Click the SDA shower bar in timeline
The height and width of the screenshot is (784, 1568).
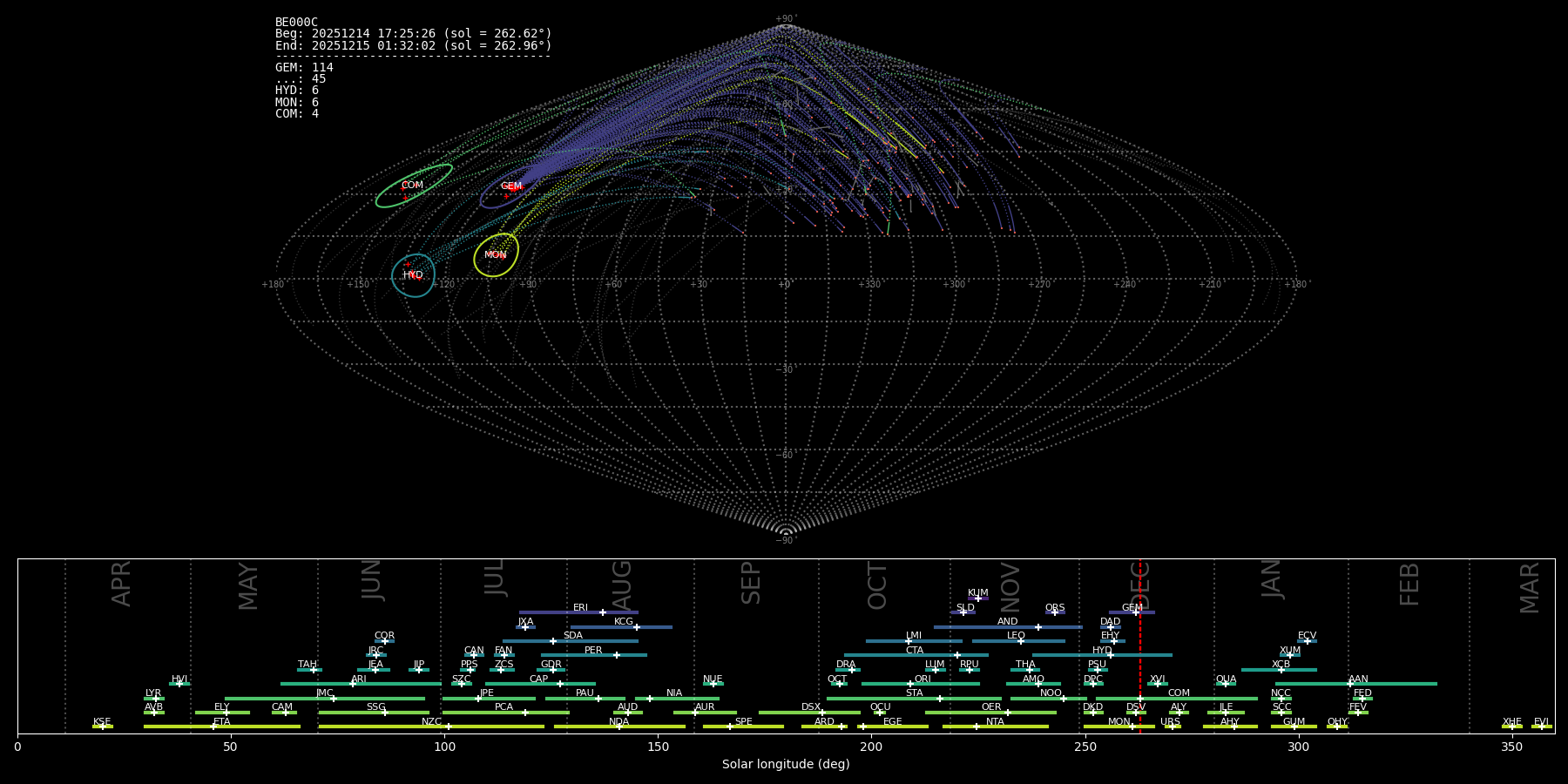[571, 641]
